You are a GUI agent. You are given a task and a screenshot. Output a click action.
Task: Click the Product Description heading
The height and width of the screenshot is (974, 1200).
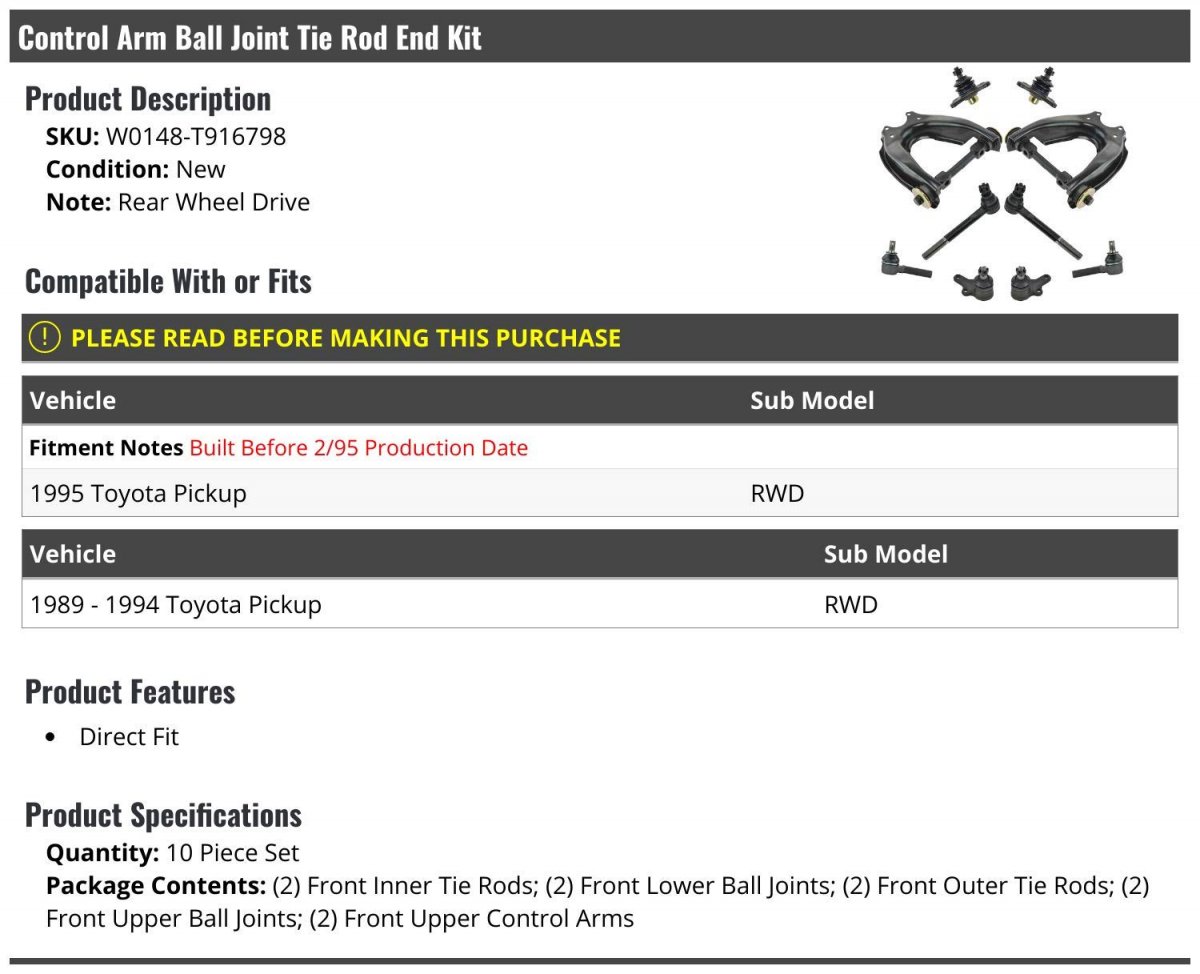[148, 99]
